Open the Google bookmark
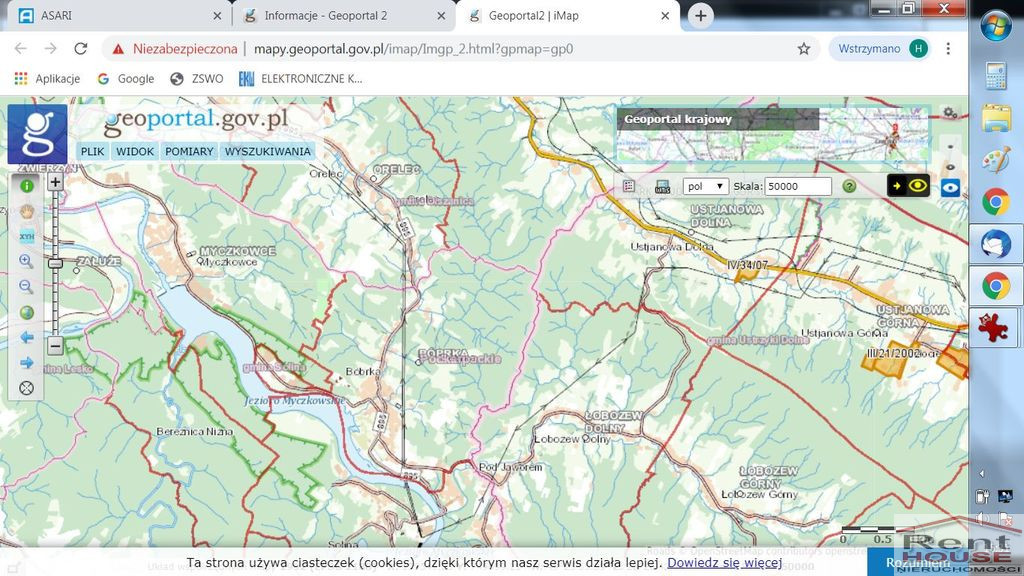The image size is (1024, 576). pos(126,78)
